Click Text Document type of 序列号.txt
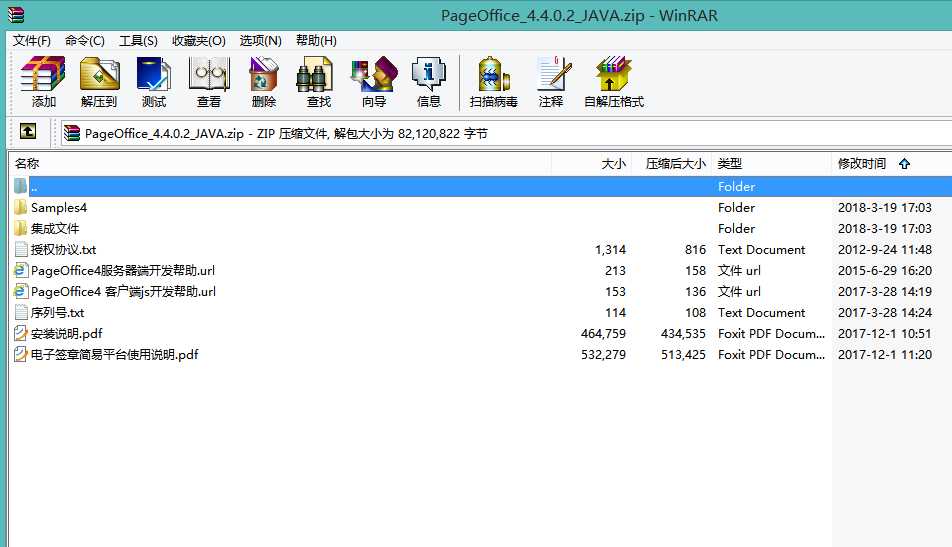Image resolution: width=952 pixels, height=547 pixels. [761, 313]
